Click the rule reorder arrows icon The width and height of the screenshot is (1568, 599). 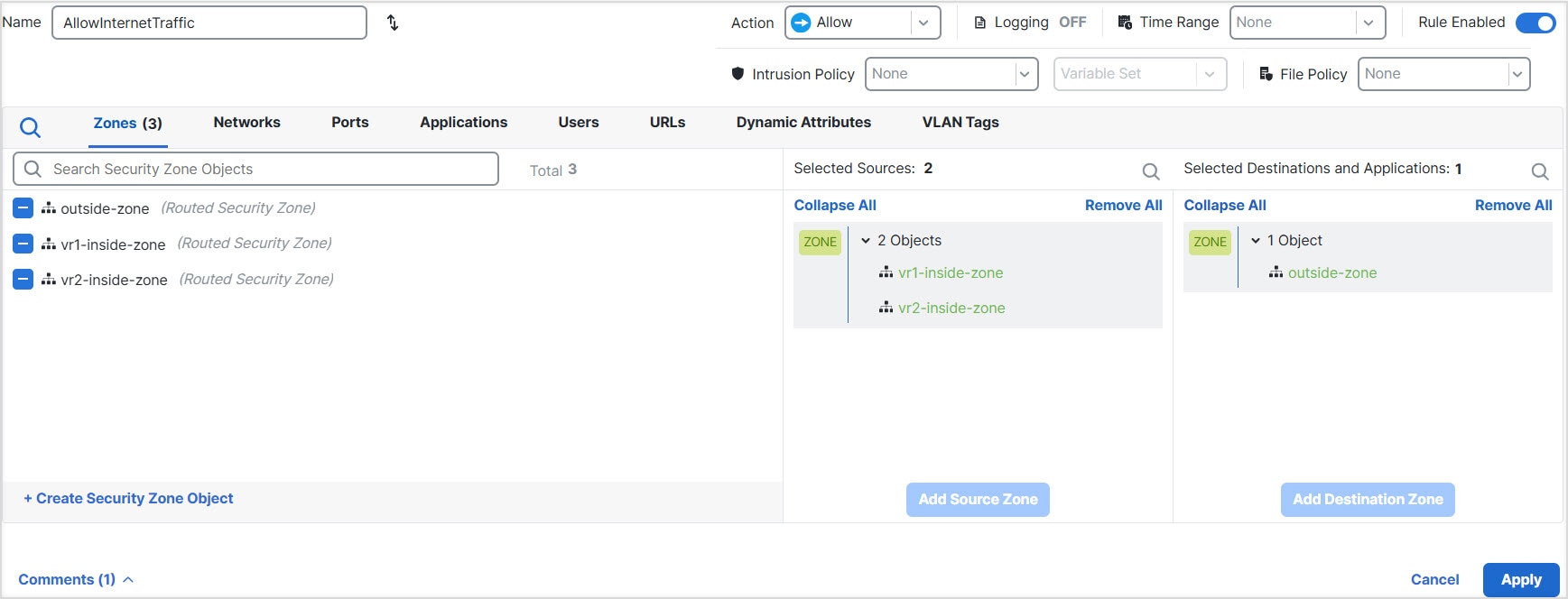click(x=393, y=23)
